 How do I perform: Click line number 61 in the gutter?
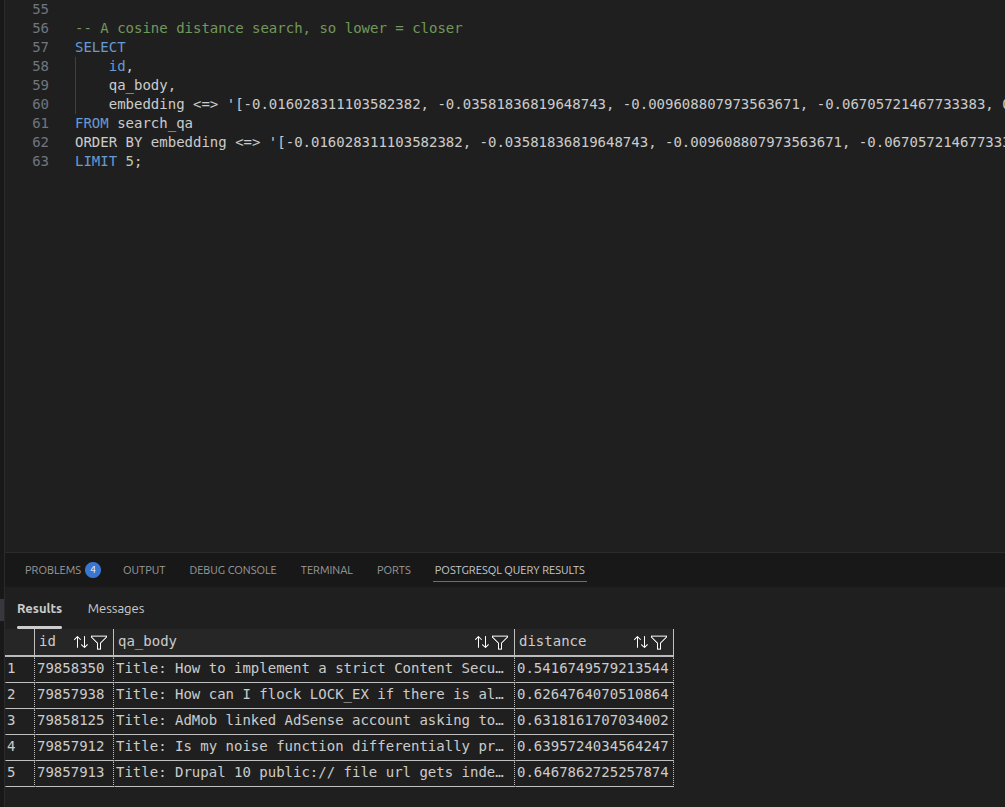click(x=40, y=123)
